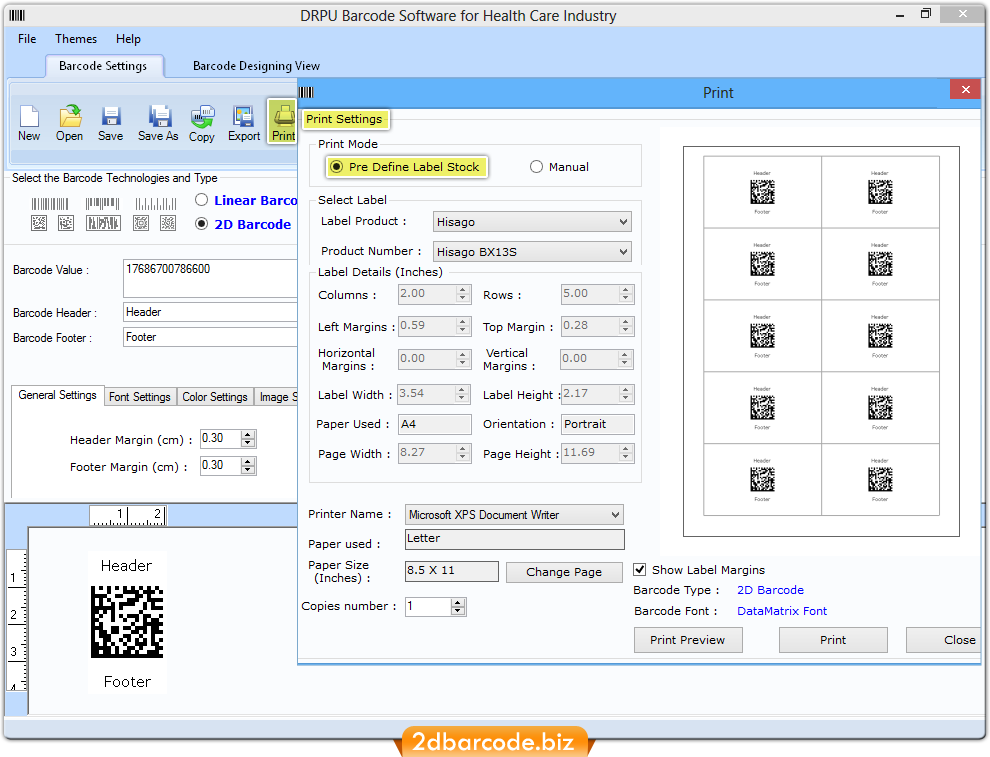Click the barcode icon in Print dialog title

tap(306, 93)
